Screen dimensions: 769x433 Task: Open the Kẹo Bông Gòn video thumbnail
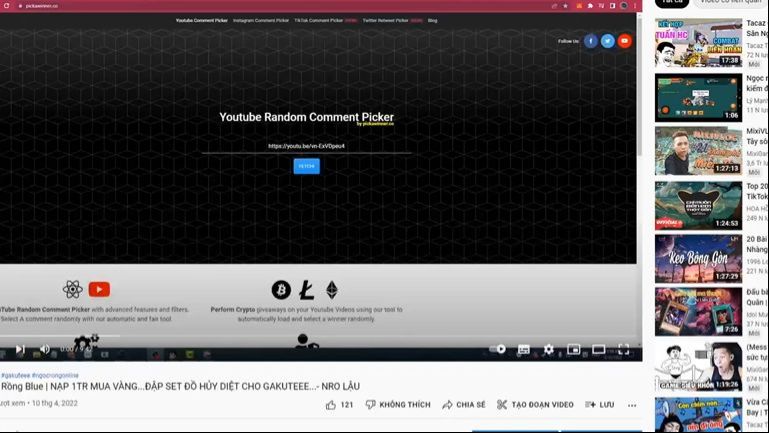[x=698, y=258]
